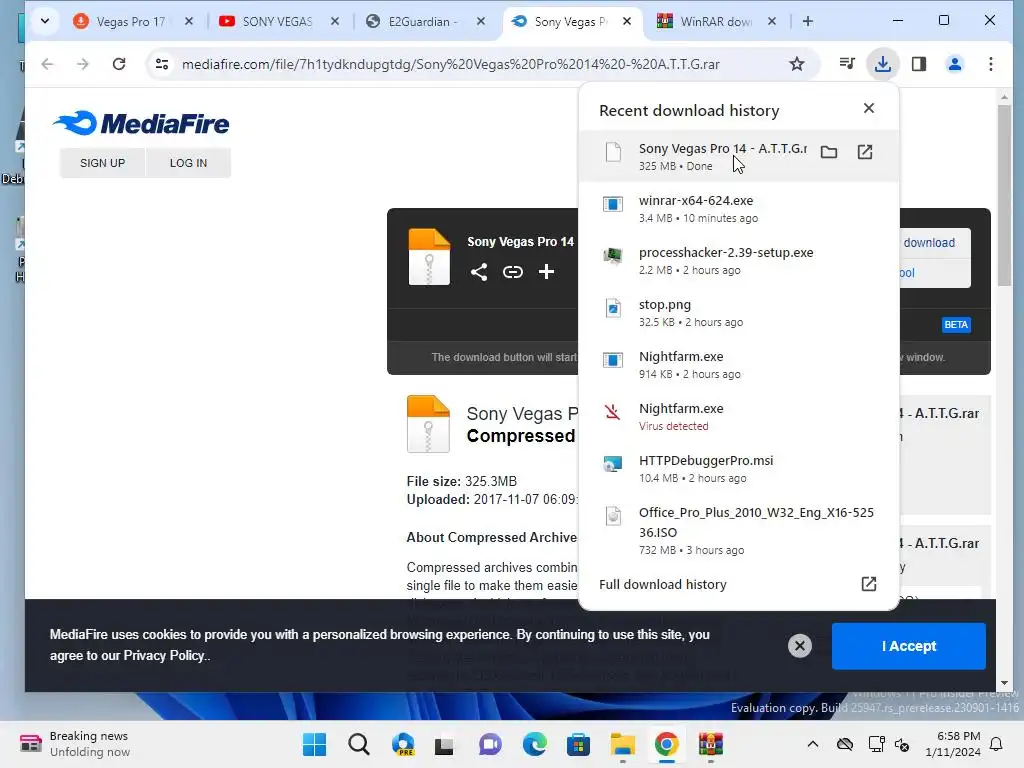Copy link using the chain icon
The width and height of the screenshot is (1024, 768).
(x=513, y=272)
